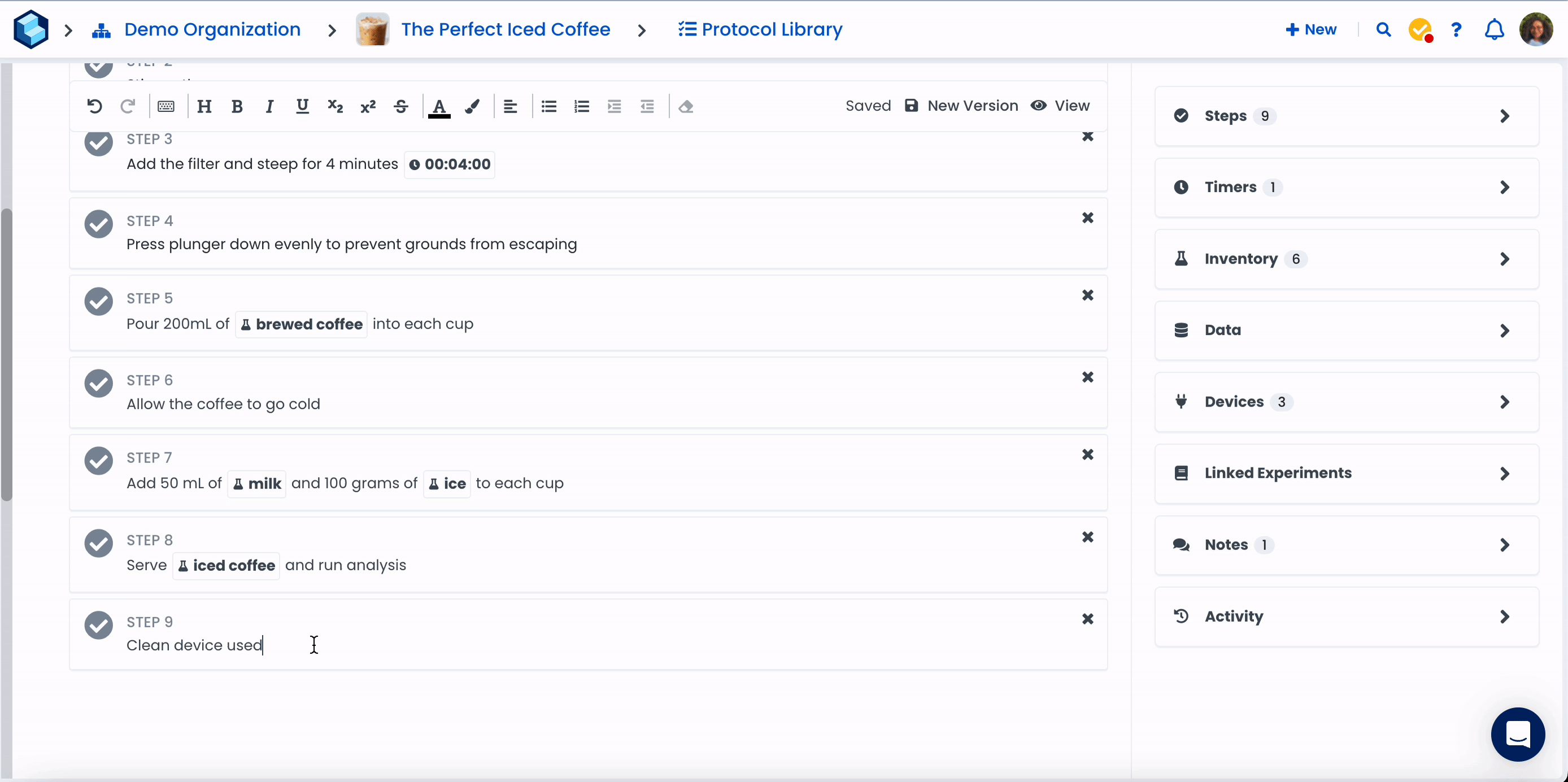Expand the Devices section arrow

[x=1504, y=402]
